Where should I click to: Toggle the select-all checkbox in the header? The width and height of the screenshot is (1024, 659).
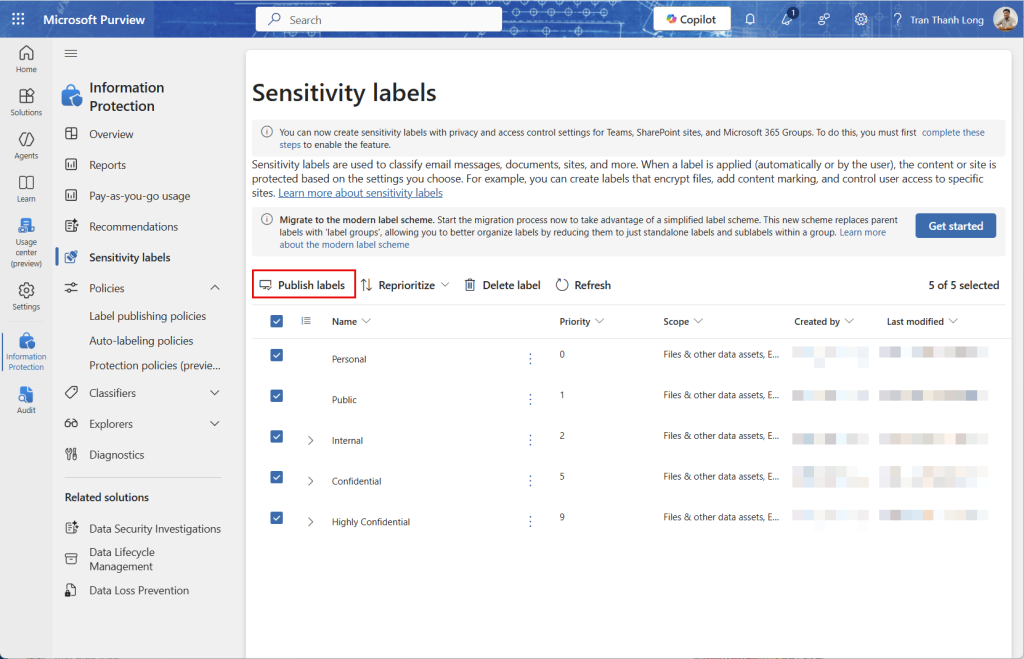point(277,321)
